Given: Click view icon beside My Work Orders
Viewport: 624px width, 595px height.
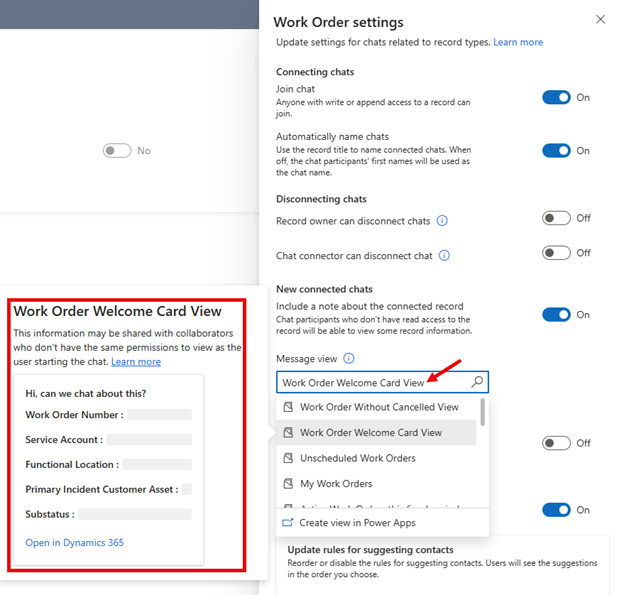Looking at the screenshot, I should pyautogui.click(x=288, y=484).
